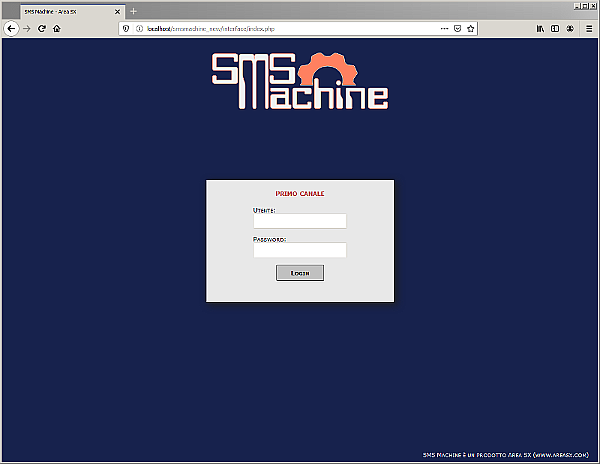Open page actions three-dots menu
The height and width of the screenshot is (464, 600).
[444, 29]
